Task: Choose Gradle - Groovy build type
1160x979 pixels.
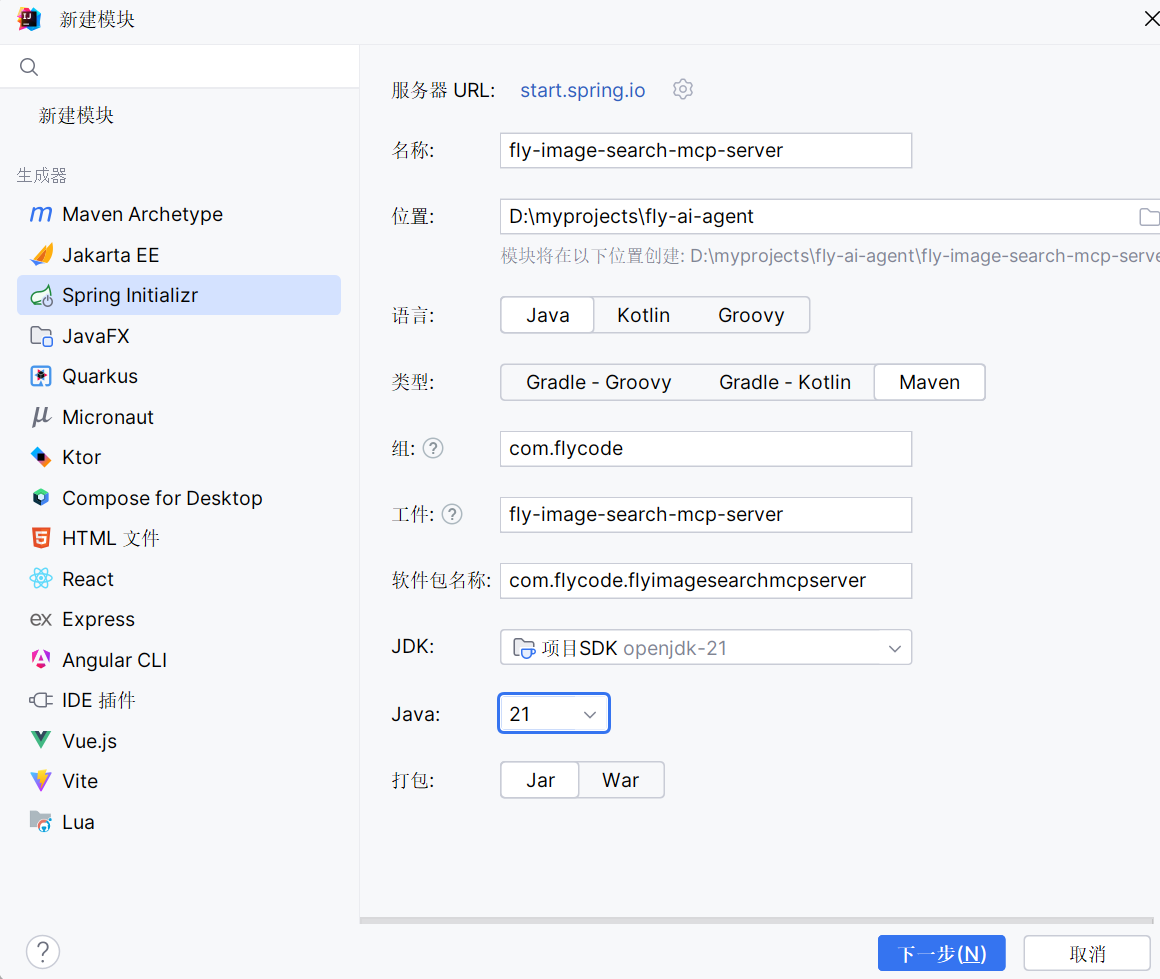Action: pos(598,383)
